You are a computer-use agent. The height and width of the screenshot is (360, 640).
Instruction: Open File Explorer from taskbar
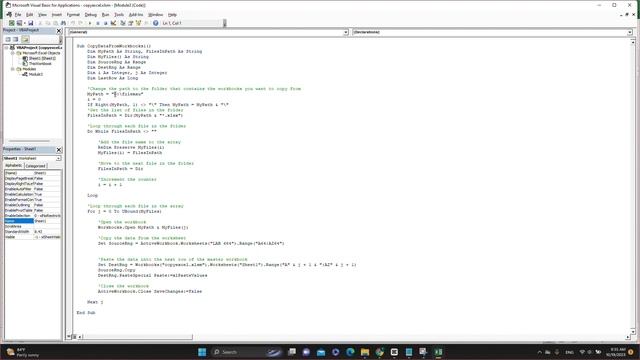365,352
